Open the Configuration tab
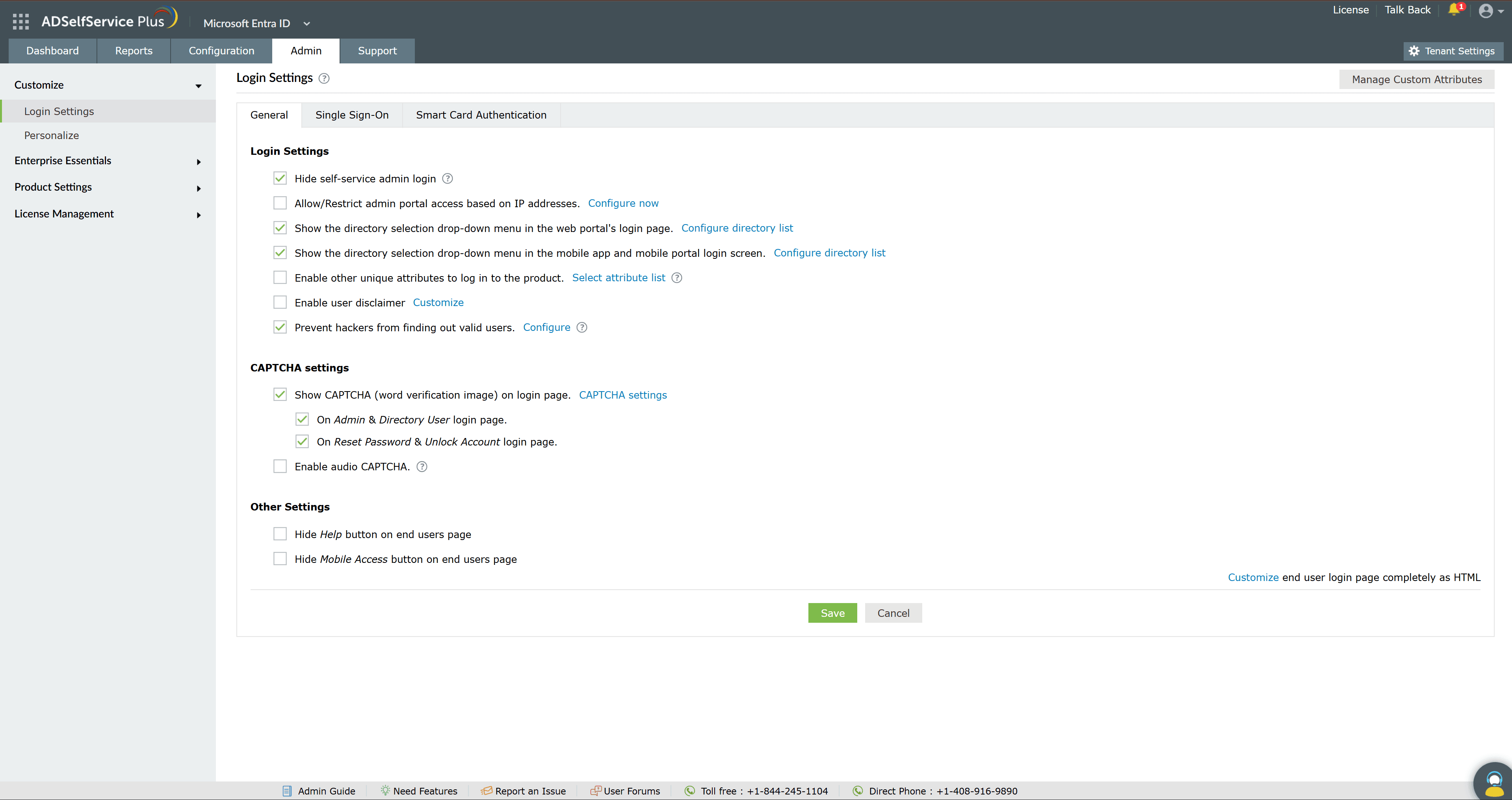This screenshot has height=800, width=1512. pyautogui.click(x=221, y=51)
